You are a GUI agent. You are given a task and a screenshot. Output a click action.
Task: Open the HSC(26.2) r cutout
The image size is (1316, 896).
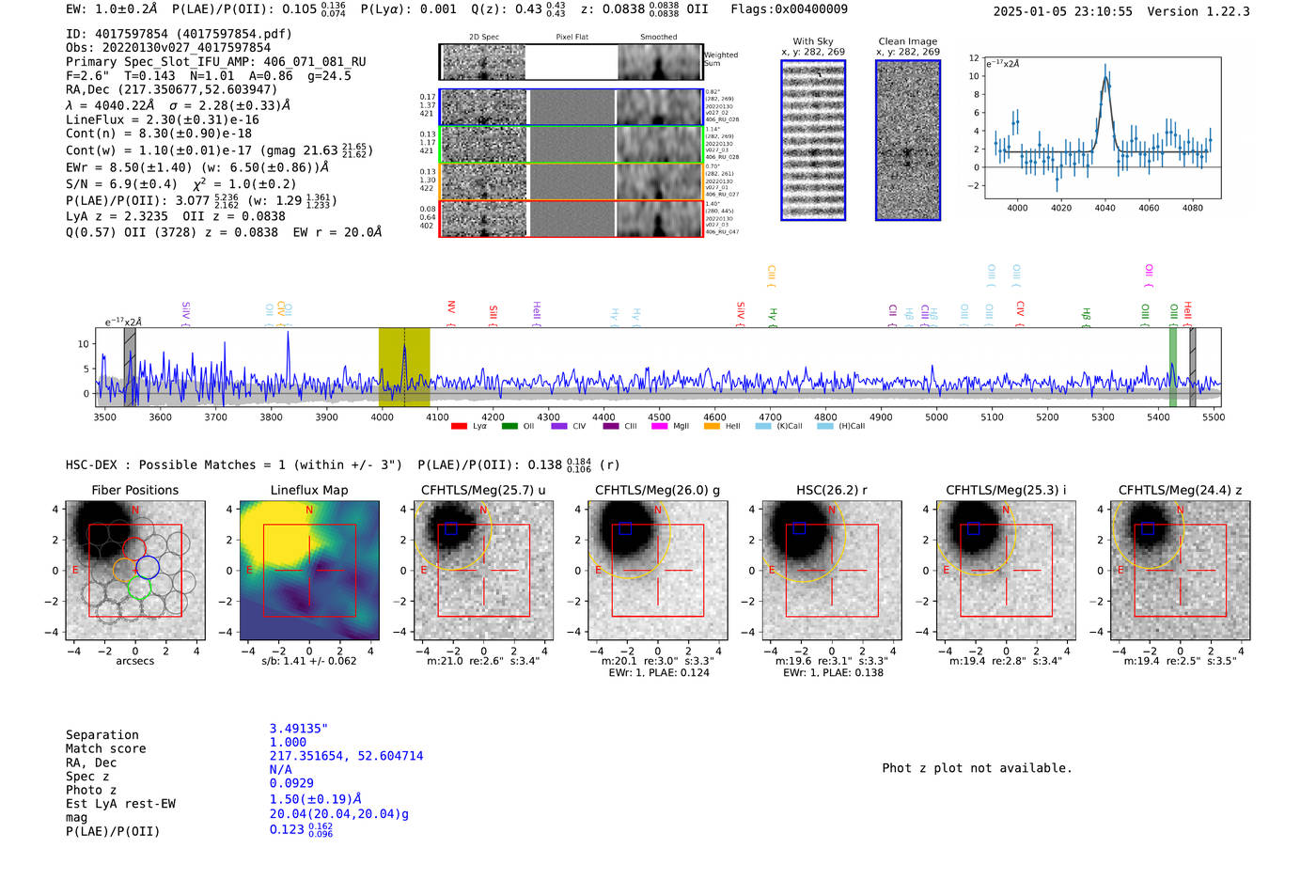pyautogui.click(x=832, y=570)
